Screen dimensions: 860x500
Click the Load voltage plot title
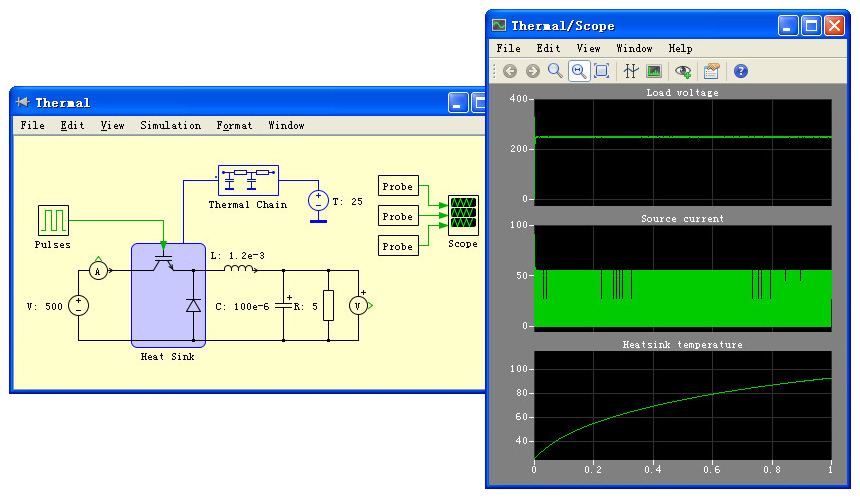682,93
